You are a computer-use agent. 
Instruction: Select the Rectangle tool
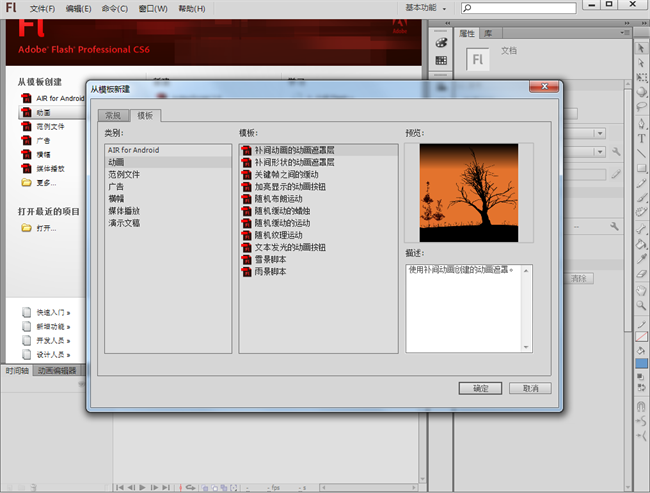pos(641,168)
